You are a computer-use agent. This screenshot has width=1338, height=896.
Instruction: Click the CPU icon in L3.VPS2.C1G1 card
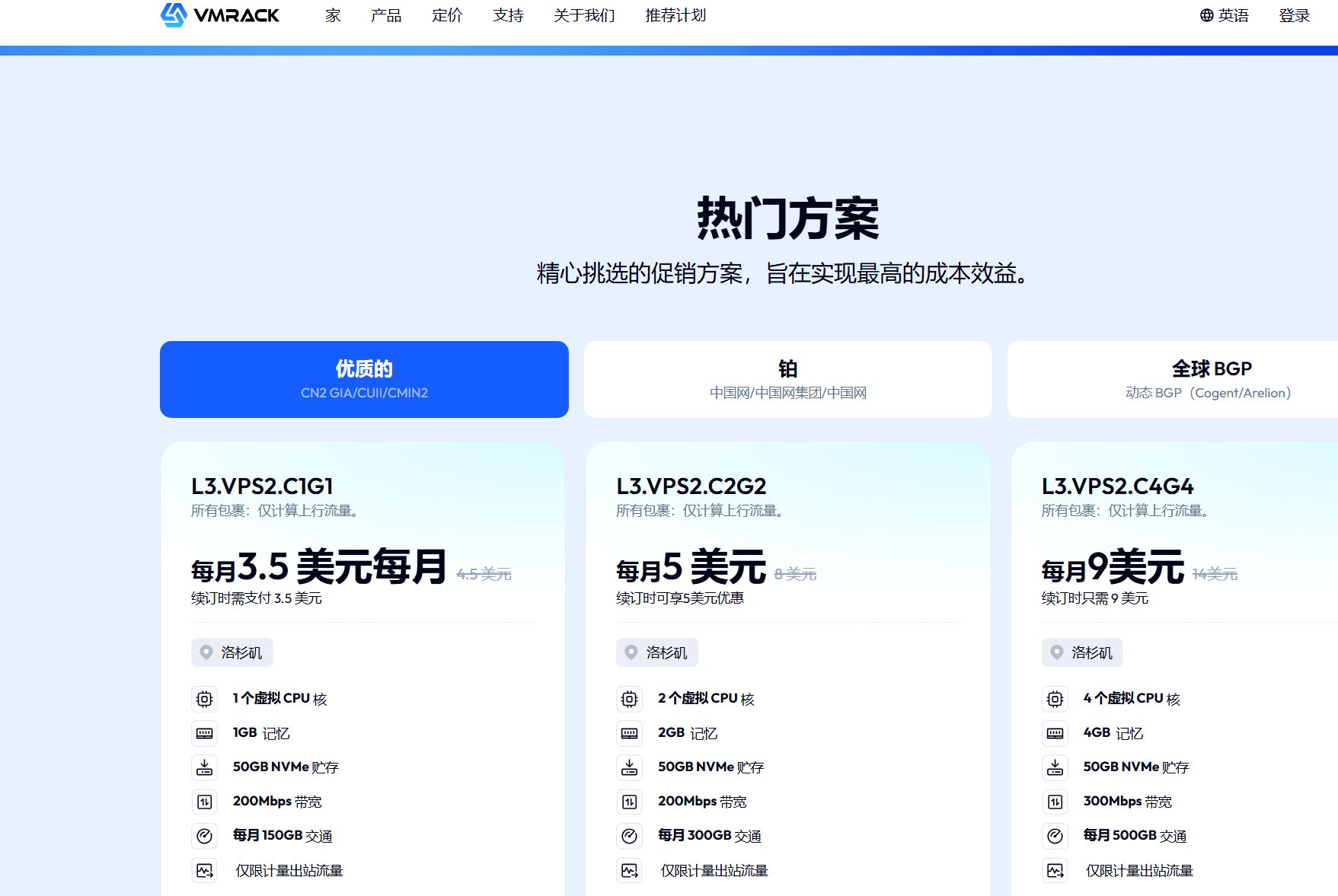click(x=204, y=699)
